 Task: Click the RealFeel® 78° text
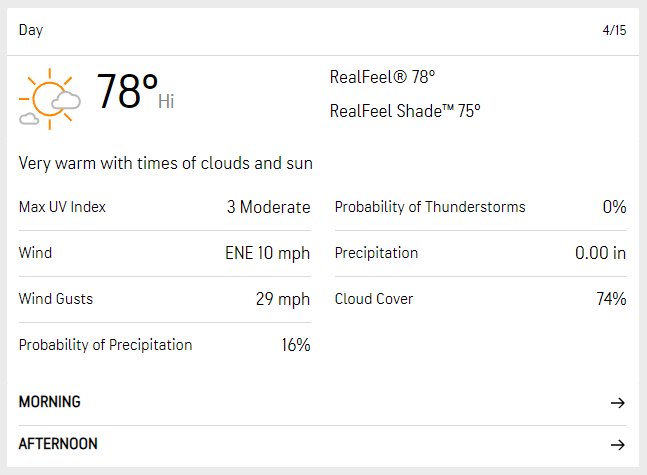[x=383, y=77]
